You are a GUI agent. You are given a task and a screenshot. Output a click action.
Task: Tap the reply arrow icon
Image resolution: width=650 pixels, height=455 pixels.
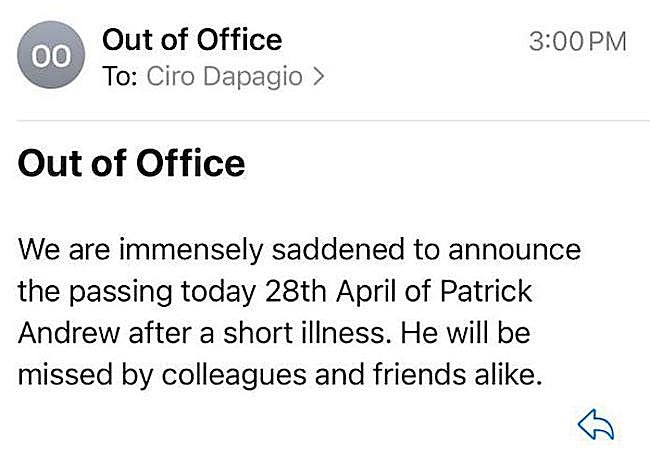click(x=596, y=425)
